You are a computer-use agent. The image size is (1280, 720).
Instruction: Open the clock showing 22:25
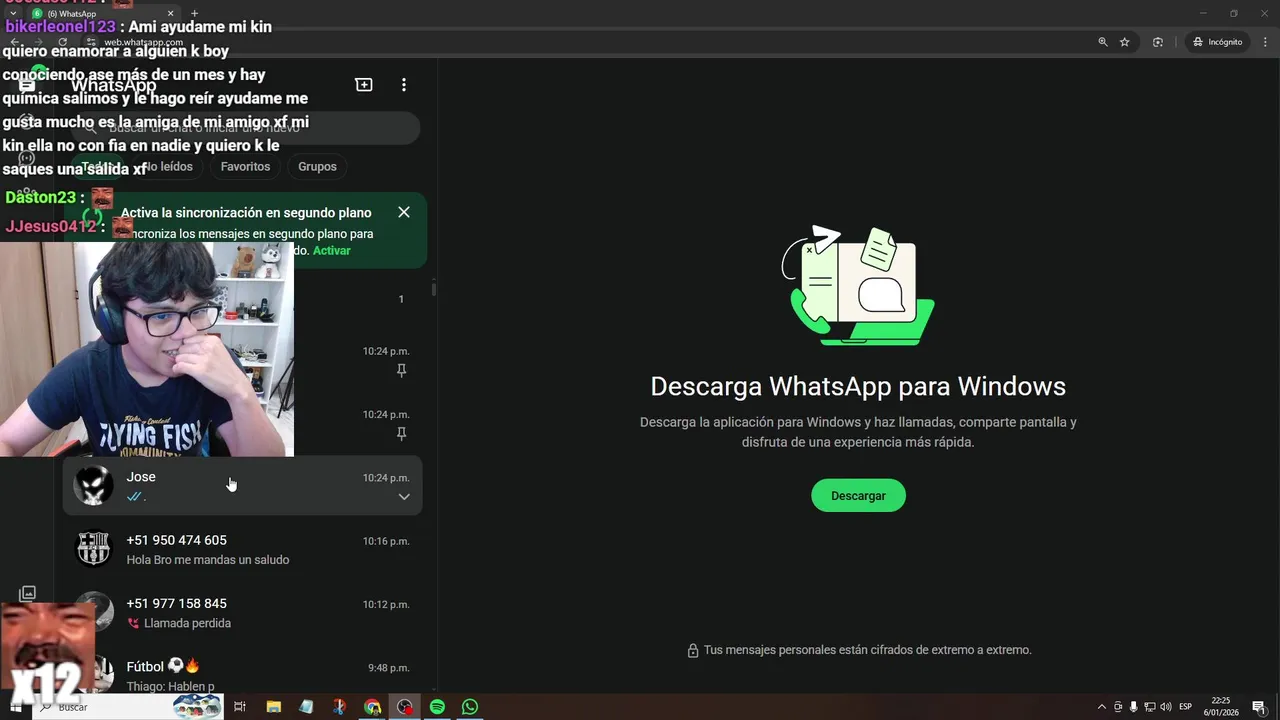coord(1221,707)
